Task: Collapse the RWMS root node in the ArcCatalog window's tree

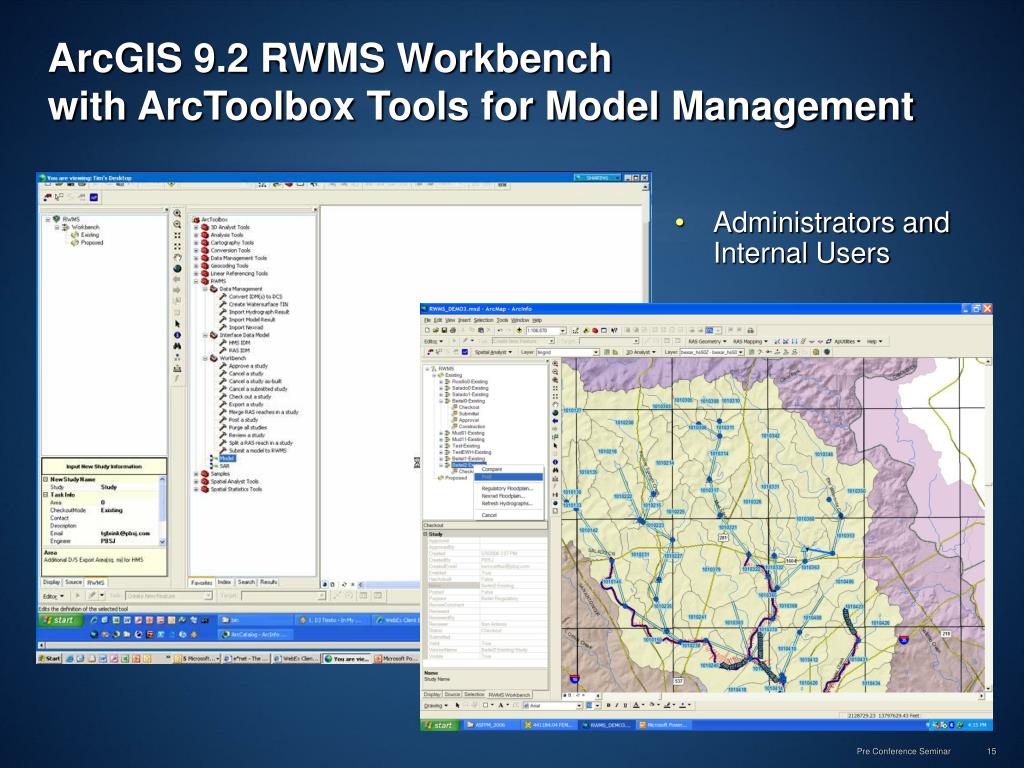Action: tap(48, 219)
